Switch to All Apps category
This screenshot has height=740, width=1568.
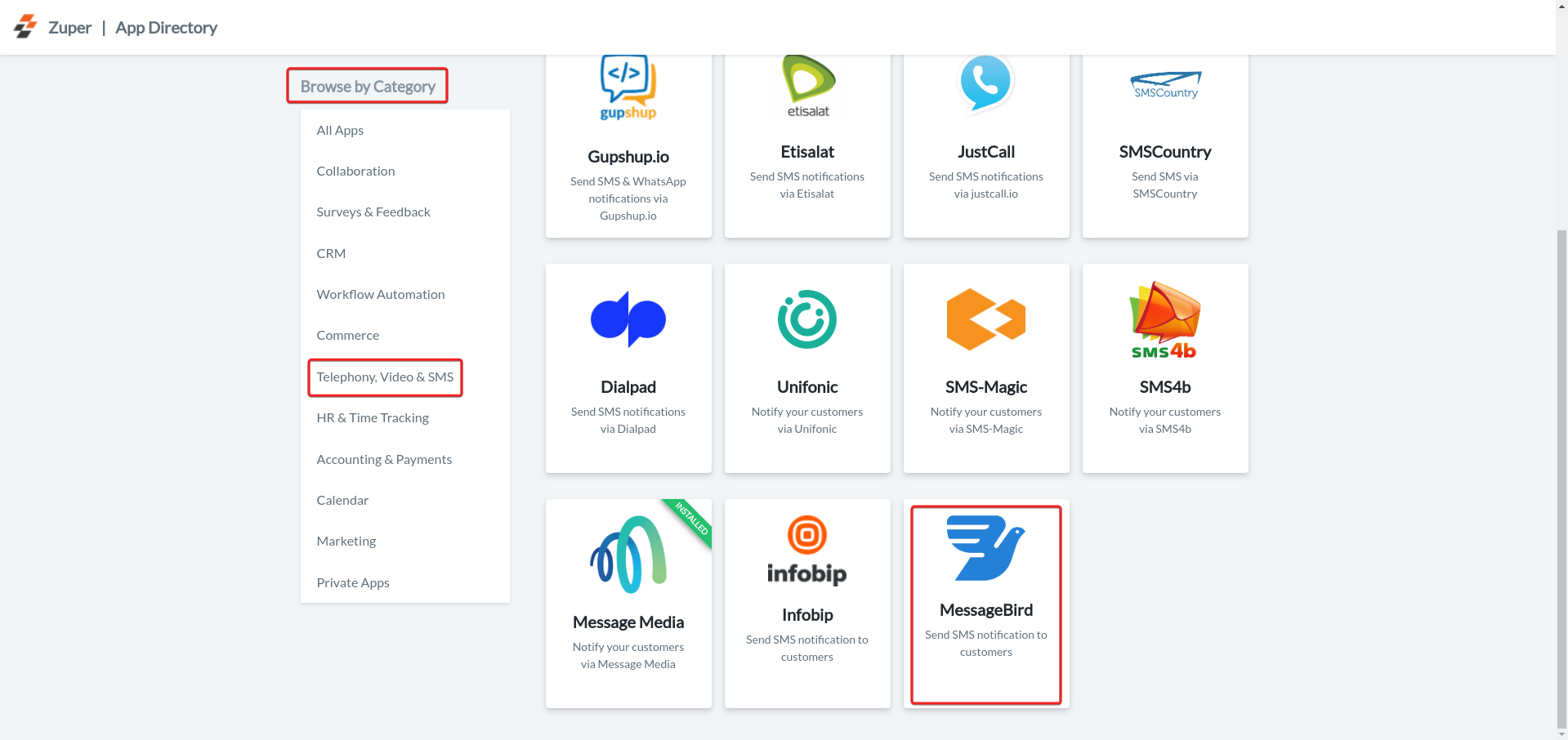(340, 130)
